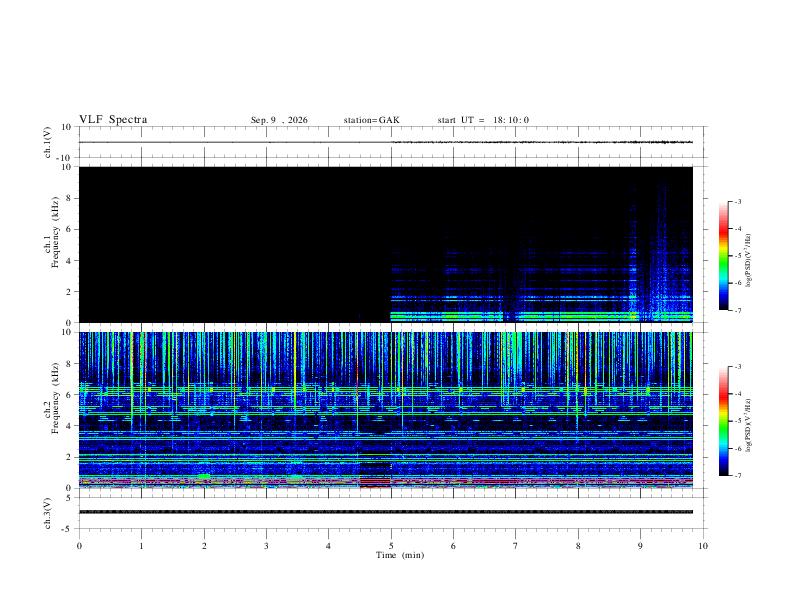
Task: Click the green patch near minute 2 in ch.2
Action: tap(204, 476)
